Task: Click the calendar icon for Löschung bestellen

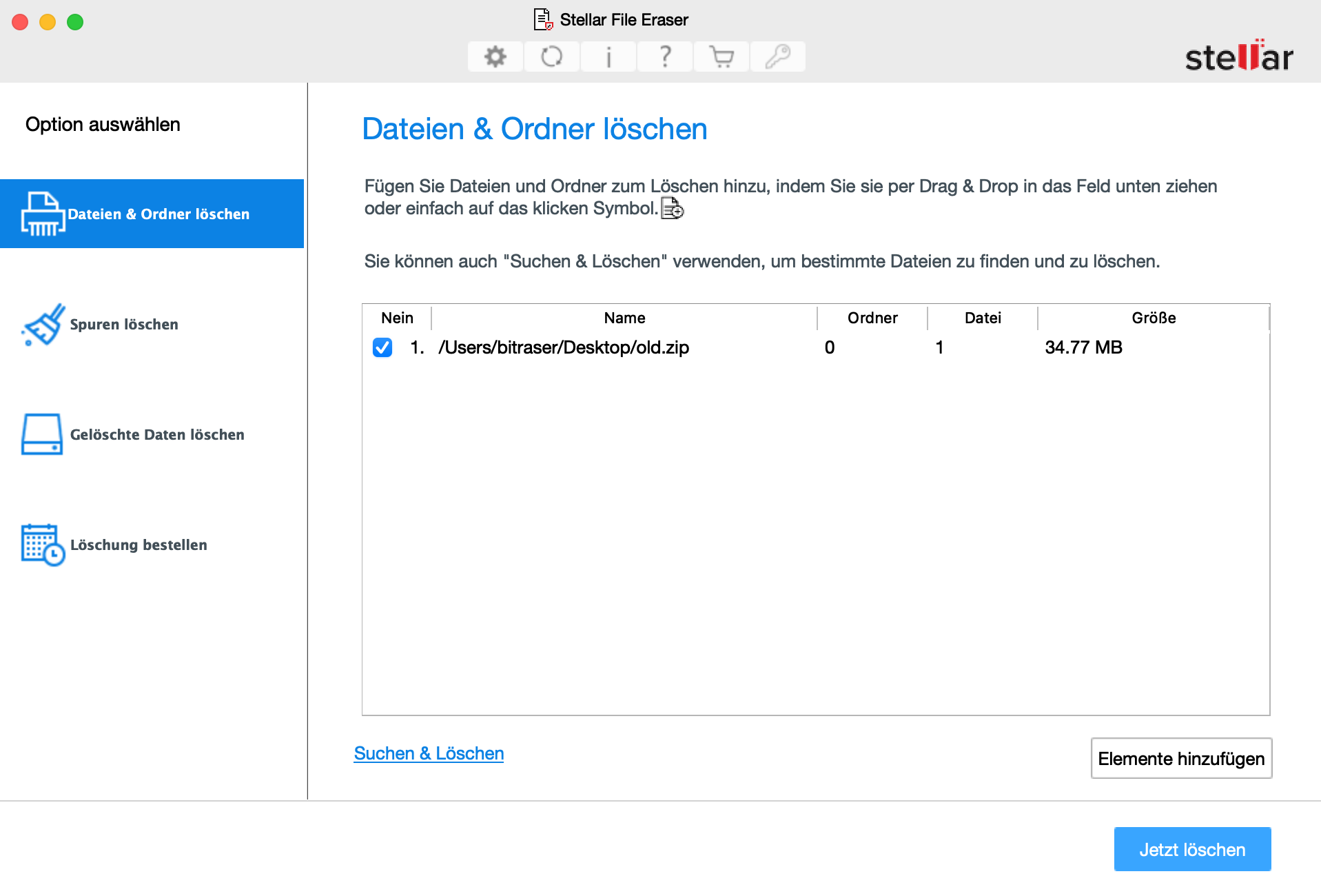Action: pyautogui.click(x=43, y=544)
